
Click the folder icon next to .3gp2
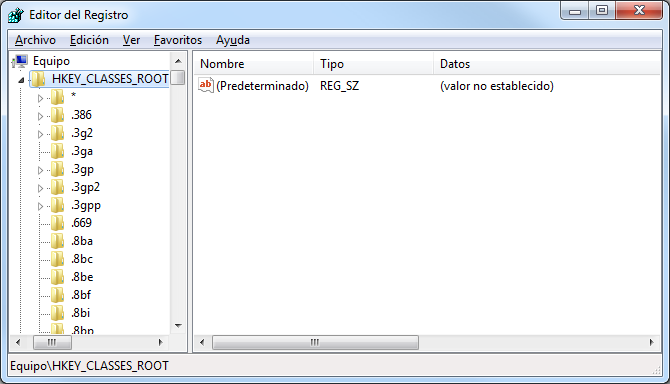point(57,187)
